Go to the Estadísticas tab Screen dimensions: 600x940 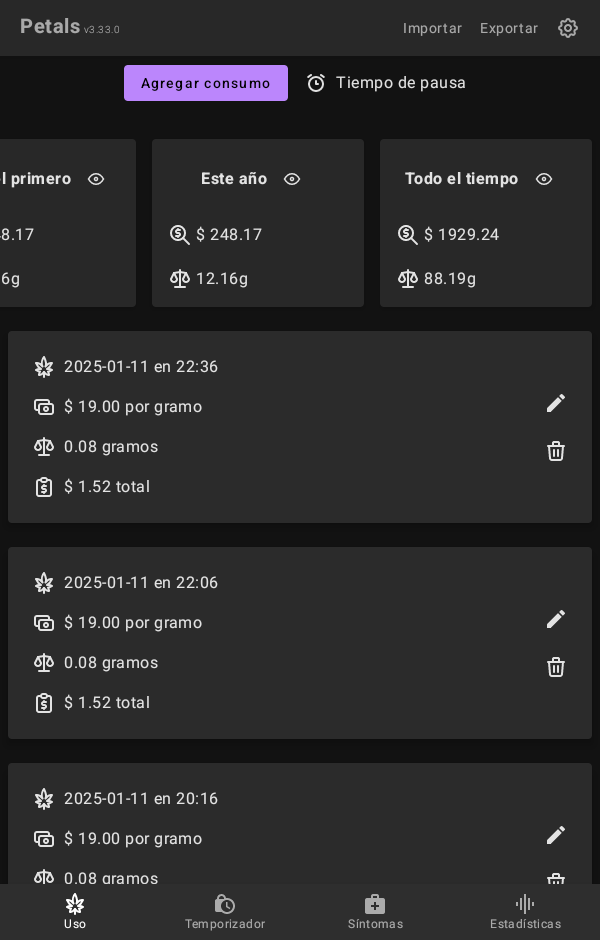pyautogui.click(x=525, y=911)
